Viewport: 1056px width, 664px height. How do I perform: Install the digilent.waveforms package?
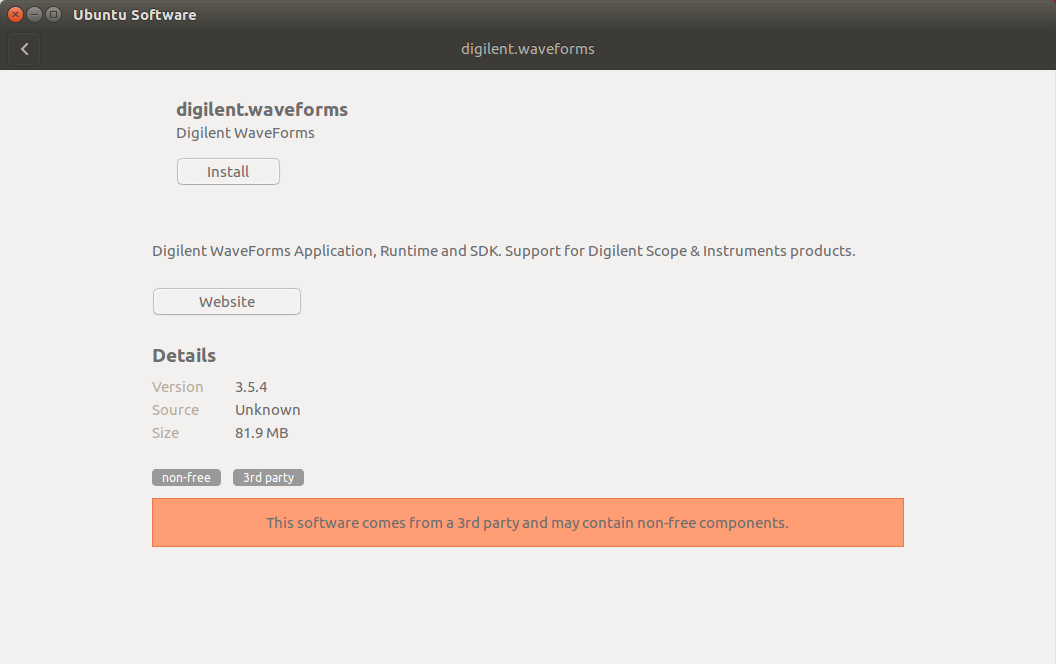(x=228, y=172)
